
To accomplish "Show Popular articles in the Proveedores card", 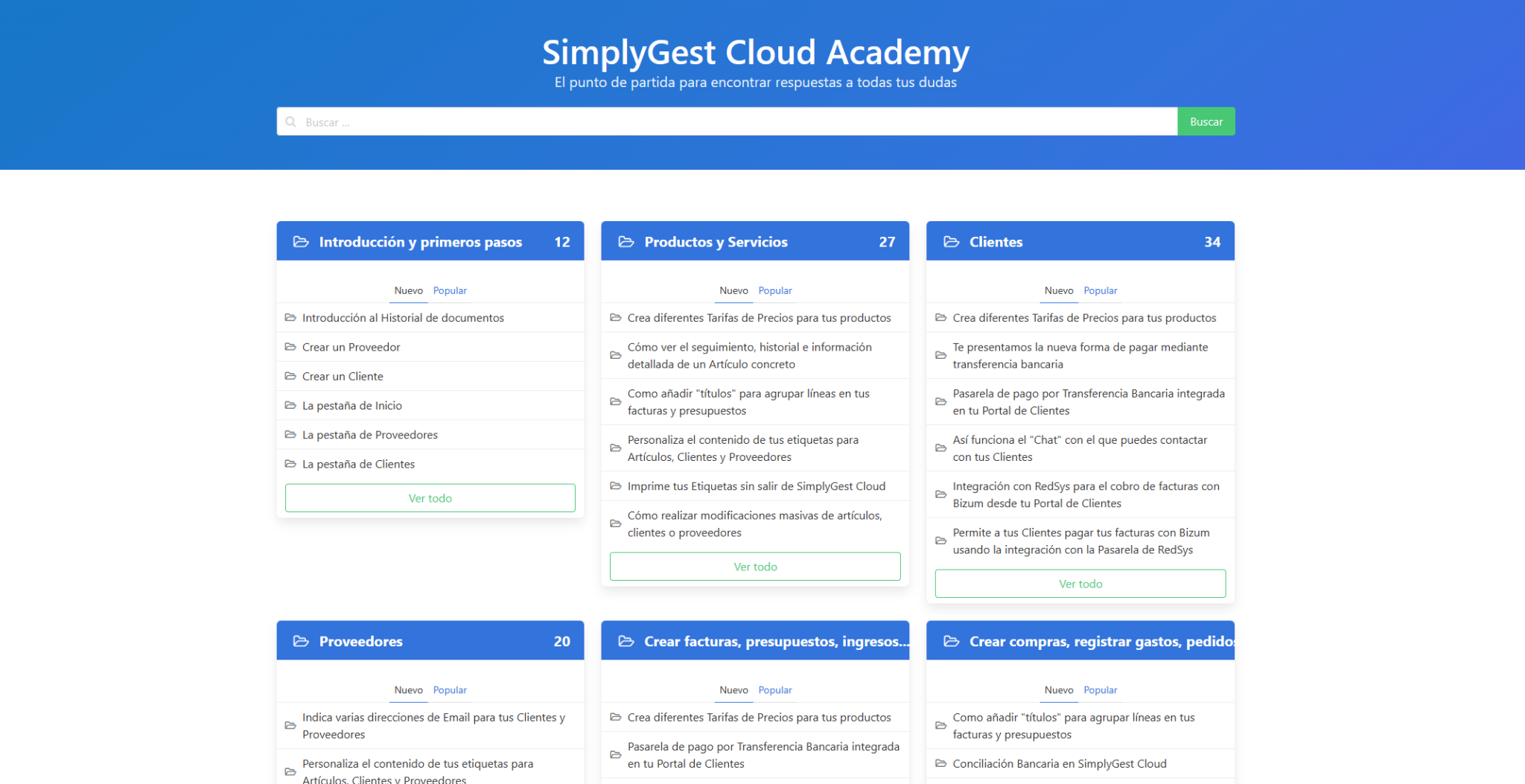I will [x=450, y=689].
